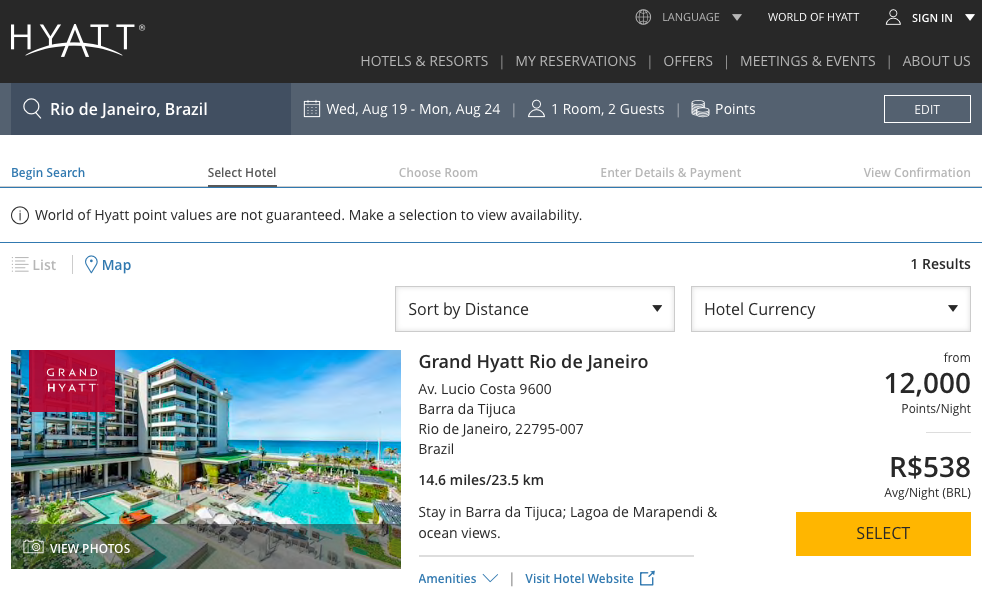This screenshot has height=598, width=982.
Task: Click the sign-in user icon
Action: coord(893,17)
